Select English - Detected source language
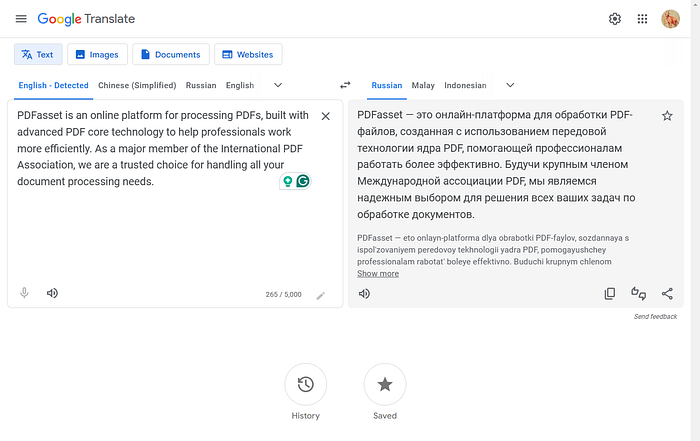 [54, 85]
